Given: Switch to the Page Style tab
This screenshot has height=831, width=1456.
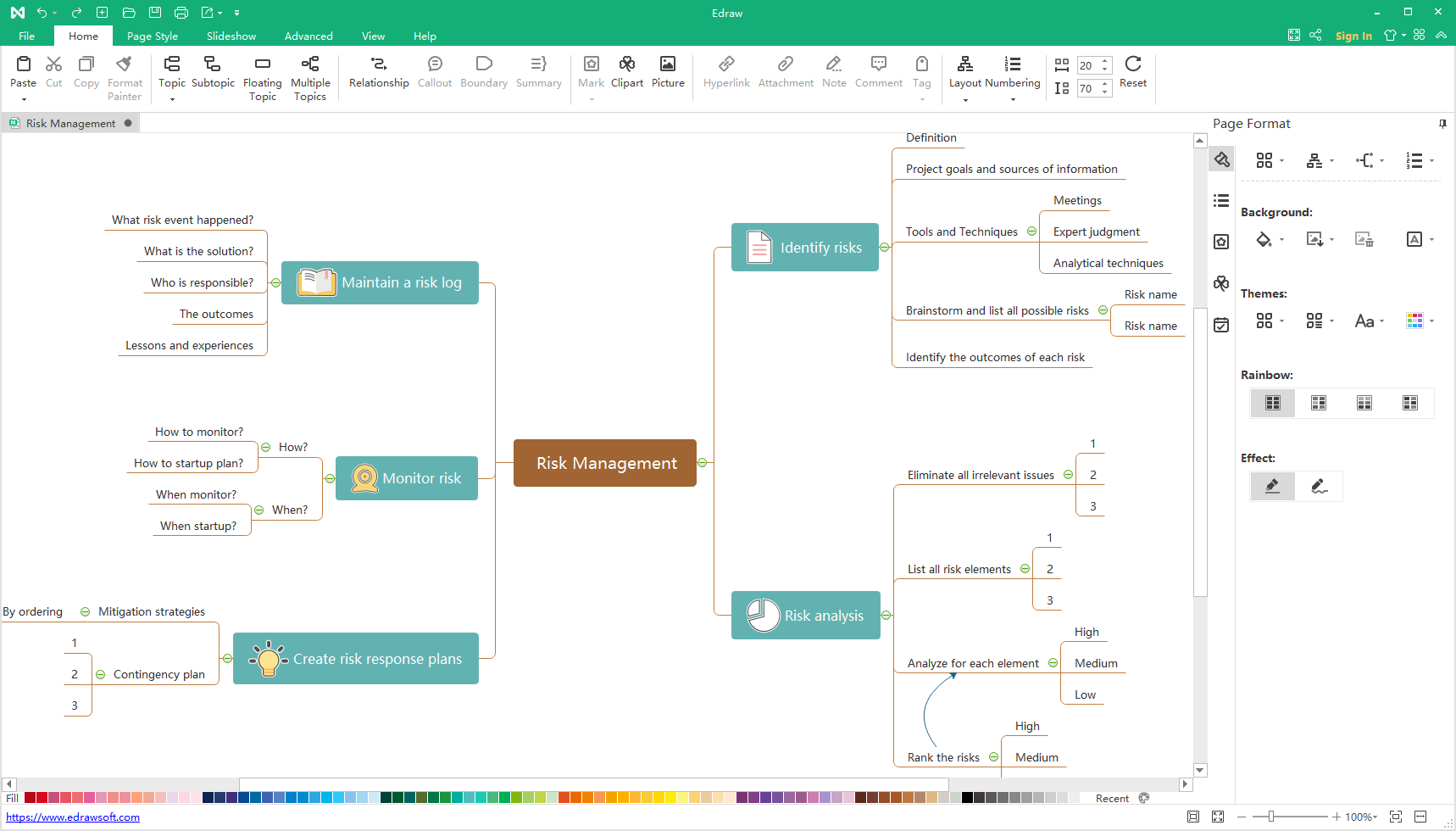Looking at the screenshot, I should point(153,36).
